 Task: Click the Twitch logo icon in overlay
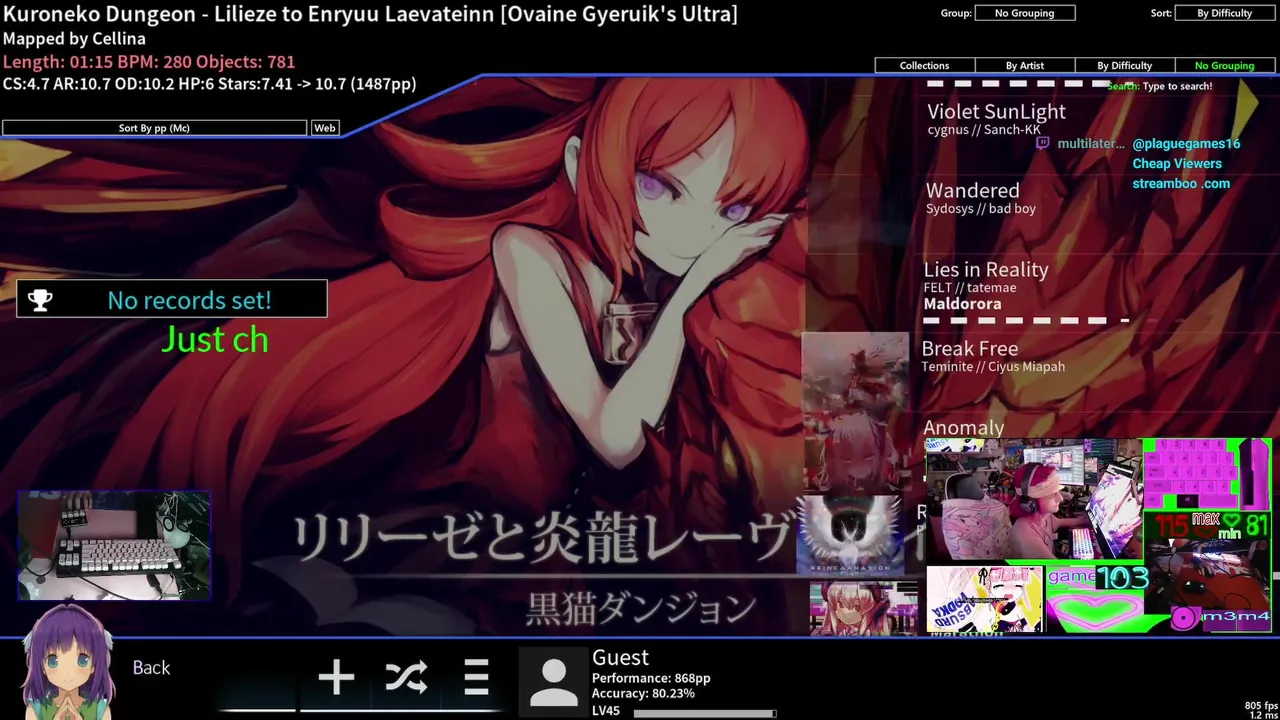1043,144
